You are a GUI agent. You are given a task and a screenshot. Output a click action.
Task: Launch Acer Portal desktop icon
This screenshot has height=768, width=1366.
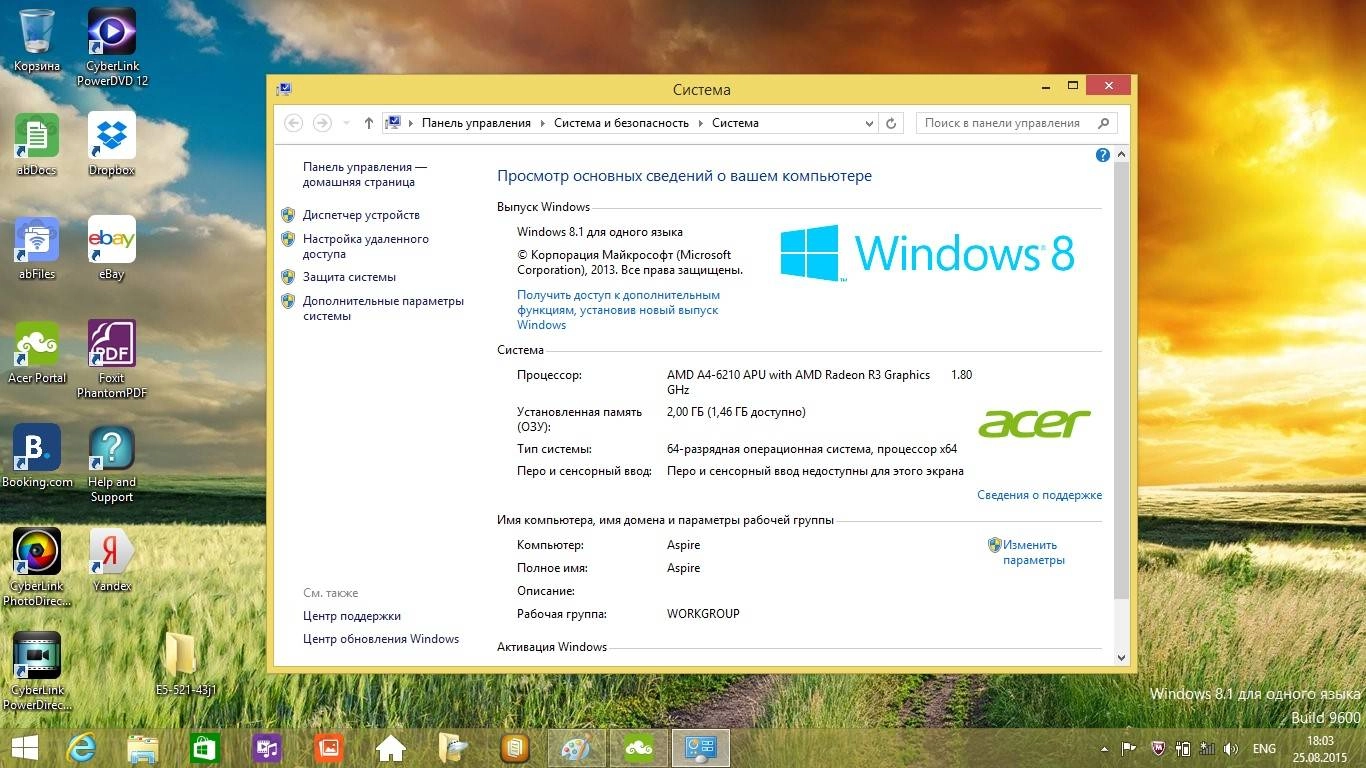tap(37, 352)
